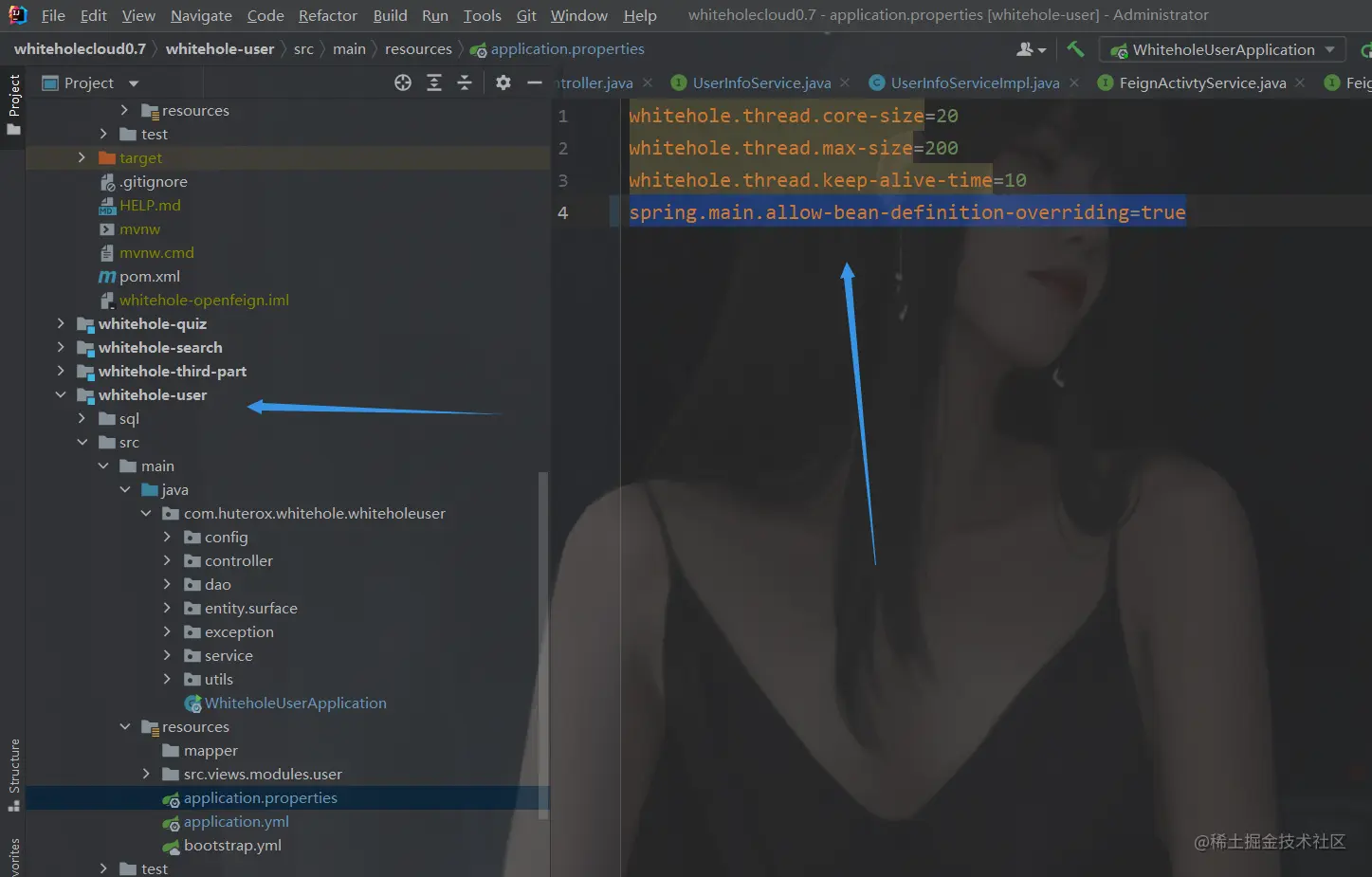The image size is (1372, 877).
Task: Collapse the whitehole-user module
Action: click(61, 394)
